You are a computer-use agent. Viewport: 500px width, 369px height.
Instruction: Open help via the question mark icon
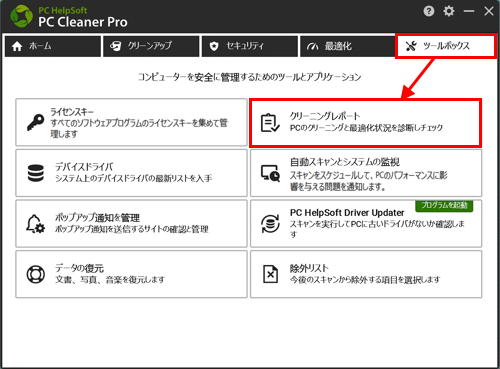pyautogui.click(x=429, y=11)
